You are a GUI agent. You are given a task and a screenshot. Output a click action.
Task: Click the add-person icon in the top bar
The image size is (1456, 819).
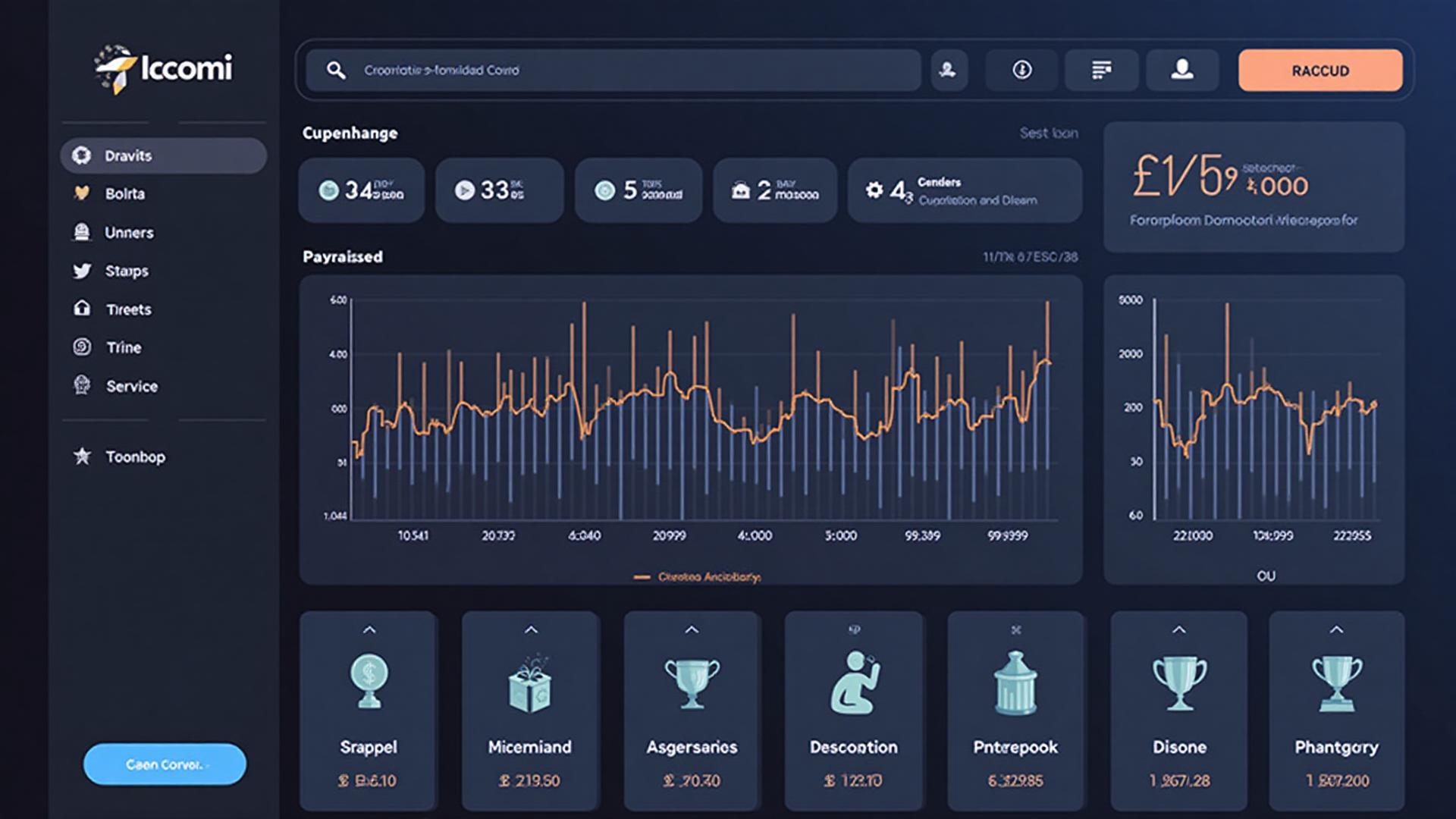[x=949, y=70]
